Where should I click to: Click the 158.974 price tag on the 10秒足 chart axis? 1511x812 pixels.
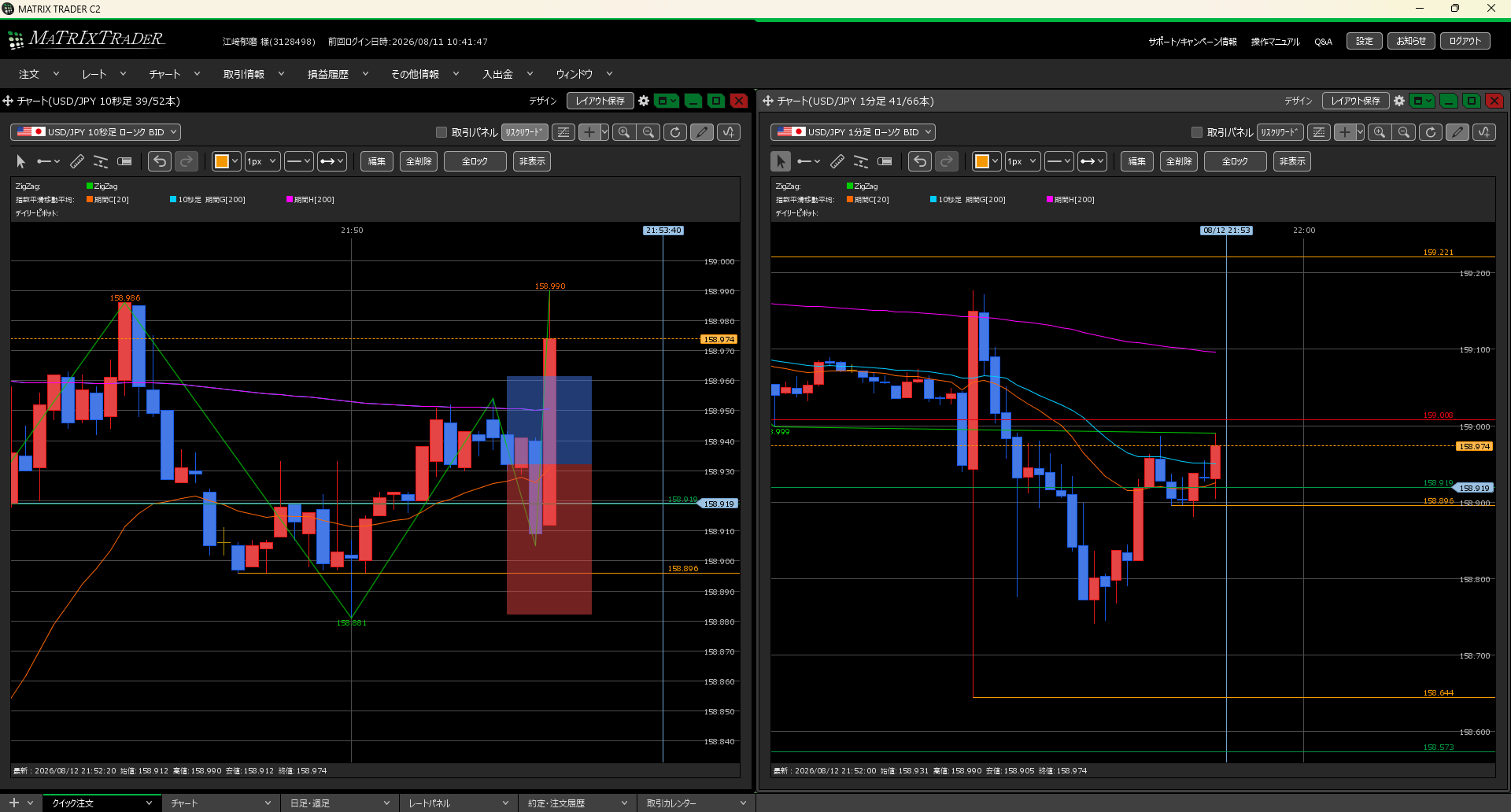(719, 339)
